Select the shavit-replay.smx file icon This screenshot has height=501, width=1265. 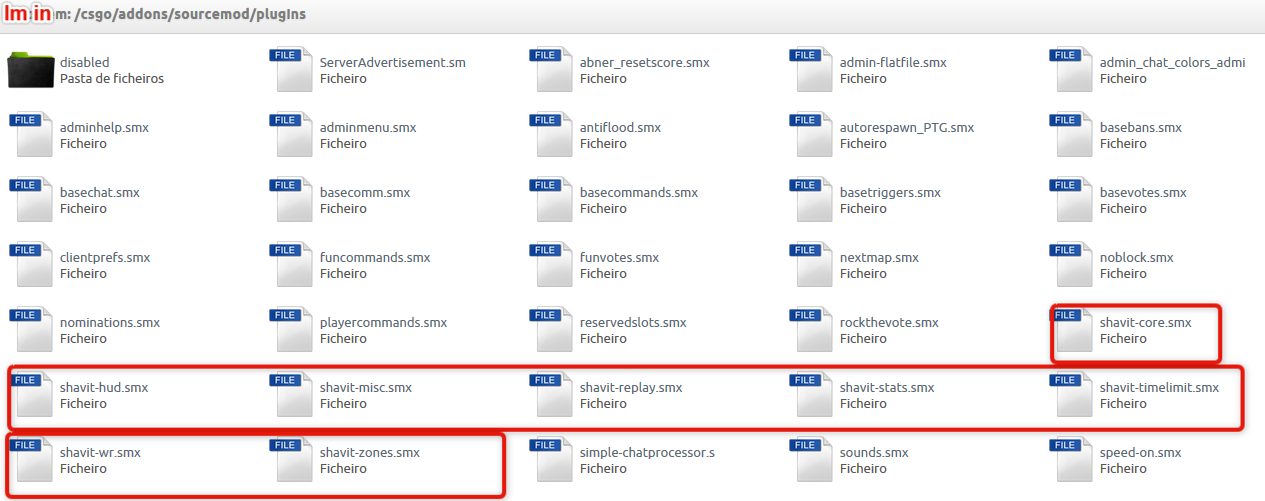click(x=551, y=395)
